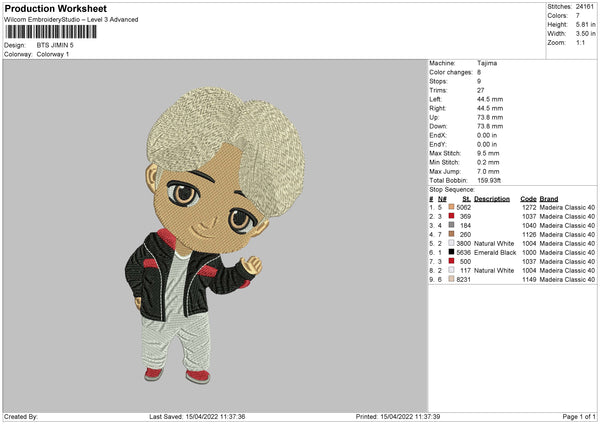The height and width of the screenshot is (424, 600).
Task: Click 'Natural White' description in row 8
Action: [x=494, y=271]
